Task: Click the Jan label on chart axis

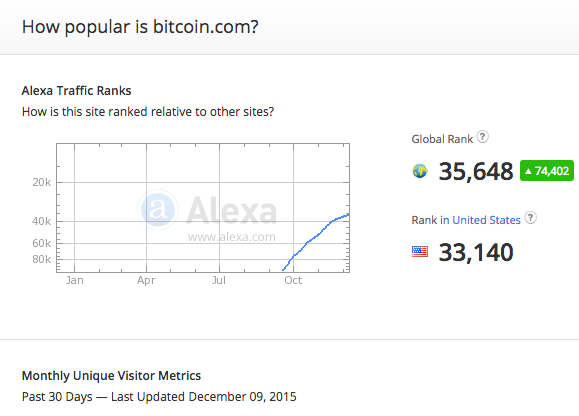Action: pyautogui.click(x=75, y=281)
